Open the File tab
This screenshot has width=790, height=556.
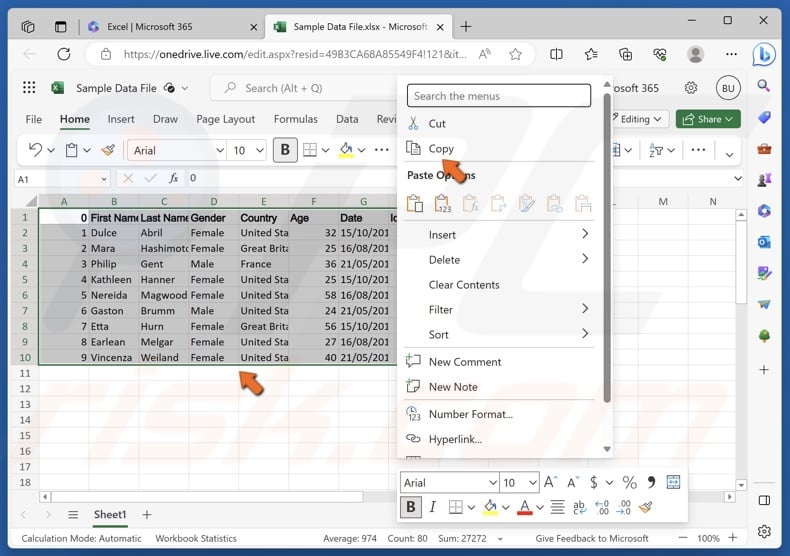[x=34, y=119]
